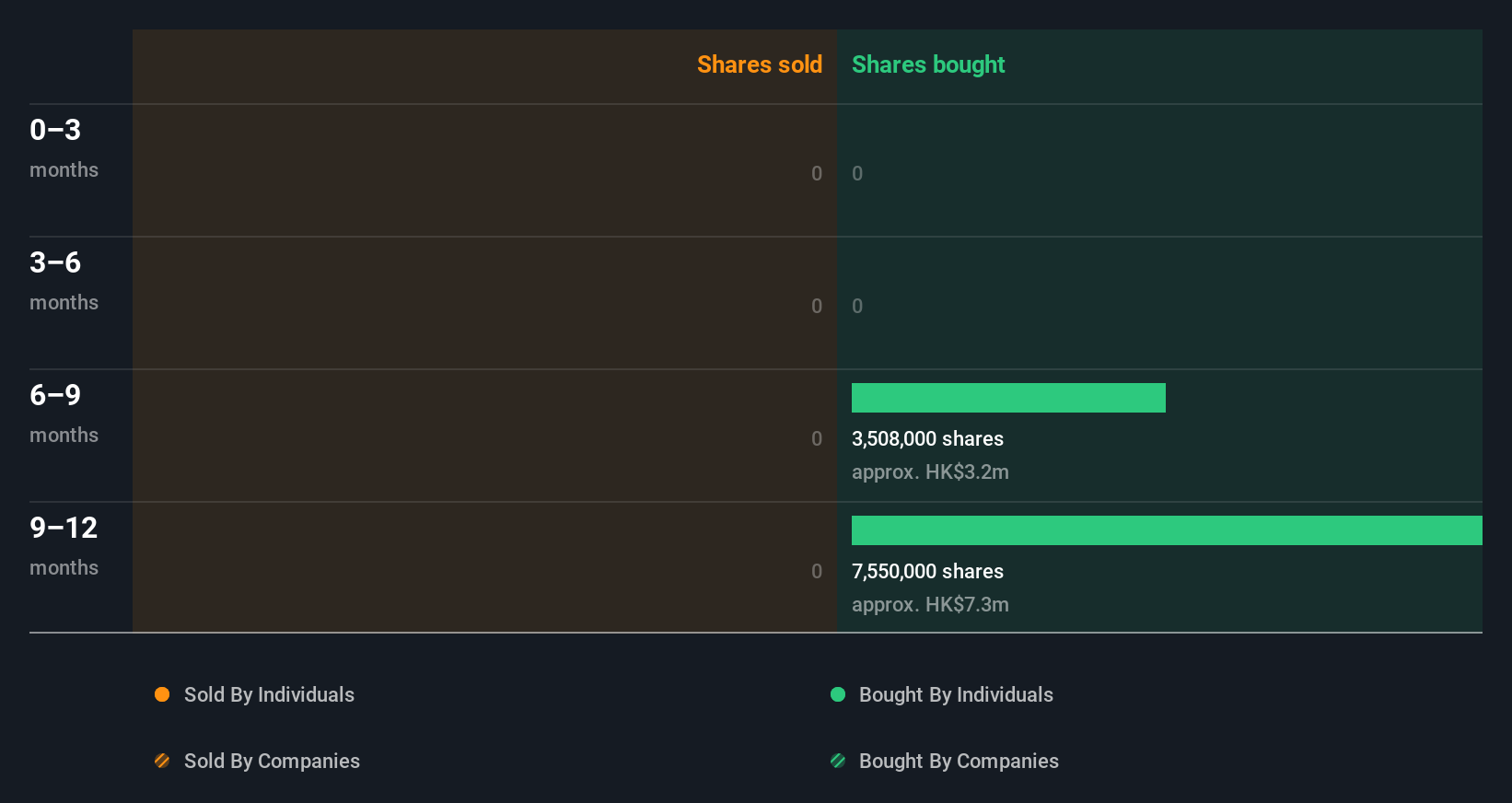The image size is (1512, 803).
Task: Click the approx. HK$7.3m amount
Action: [930, 605]
